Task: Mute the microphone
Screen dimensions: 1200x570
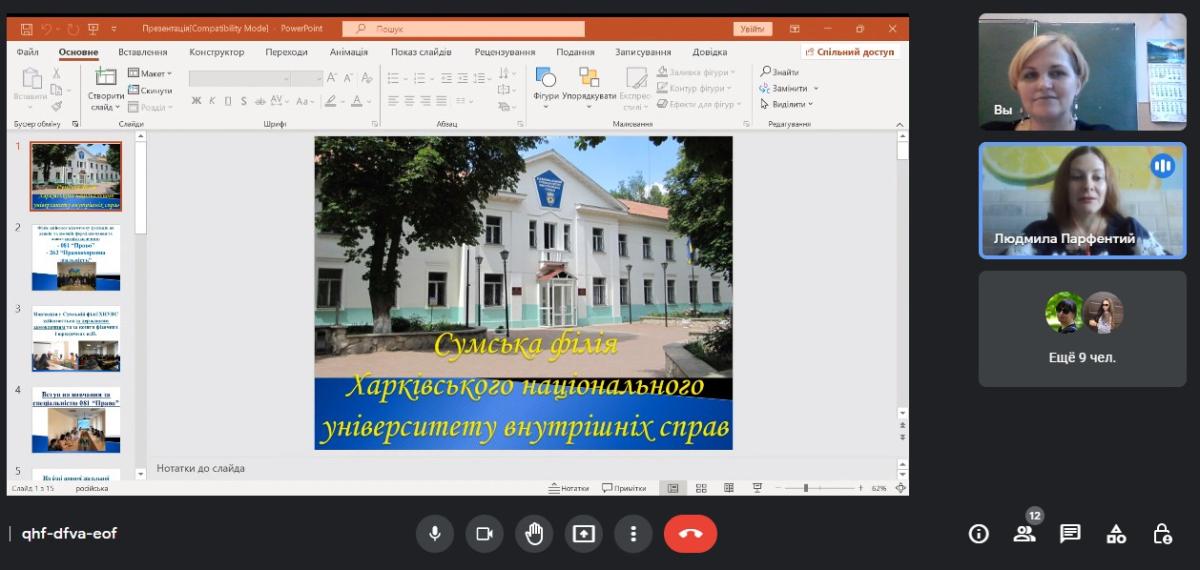Action: [435, 534]
